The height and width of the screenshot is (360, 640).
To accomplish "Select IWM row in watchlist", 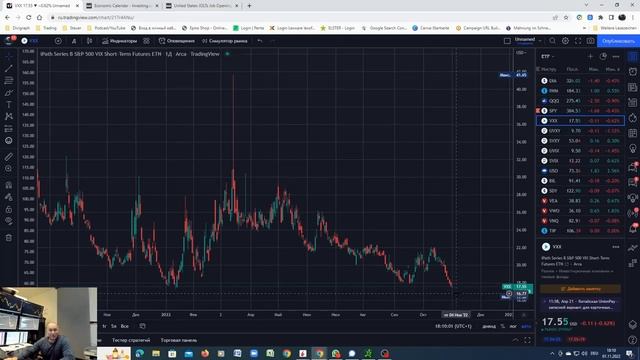I will pos(580,91).
